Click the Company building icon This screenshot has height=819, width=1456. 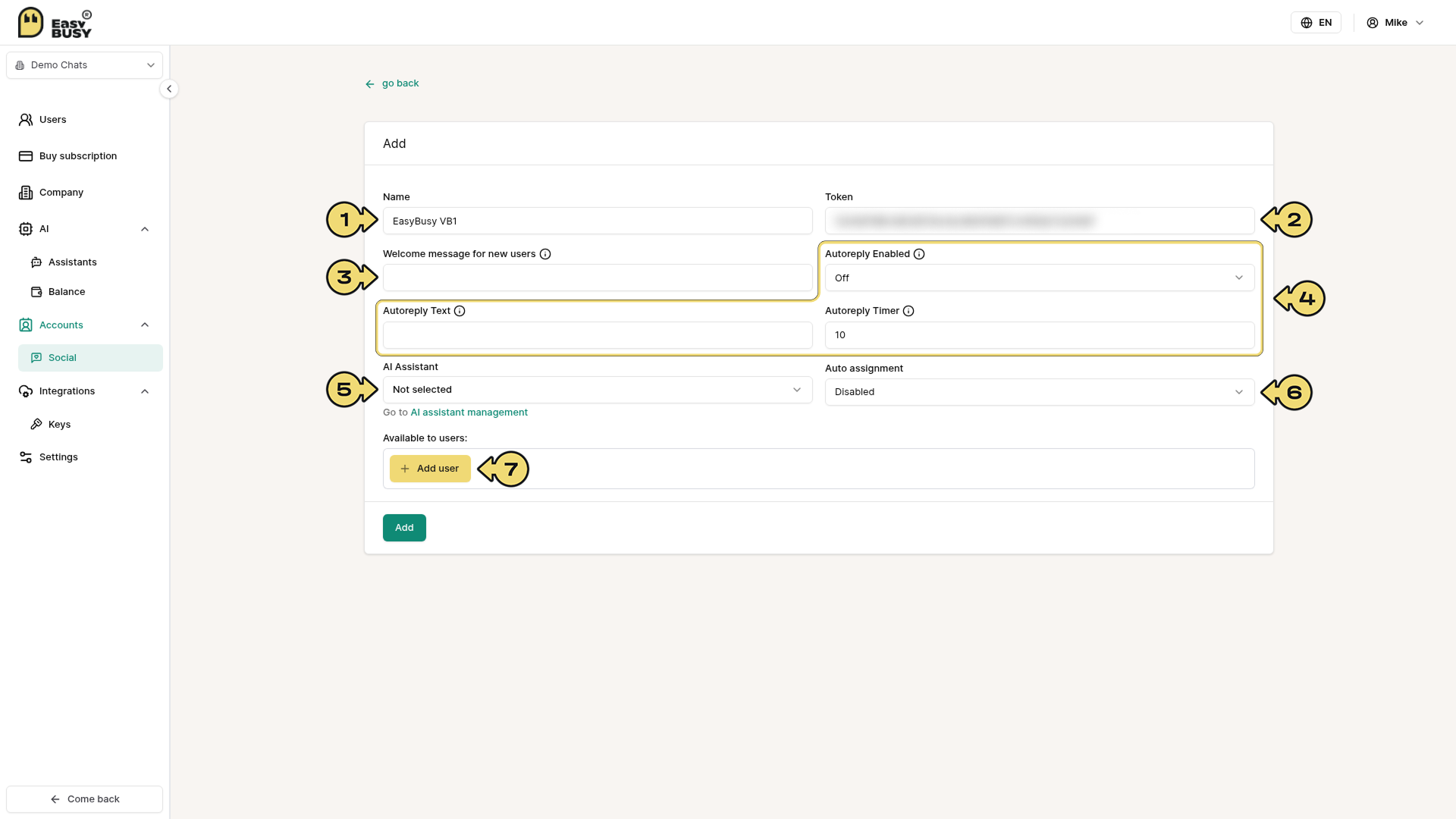pyautogui.click(x=26, y=193)
